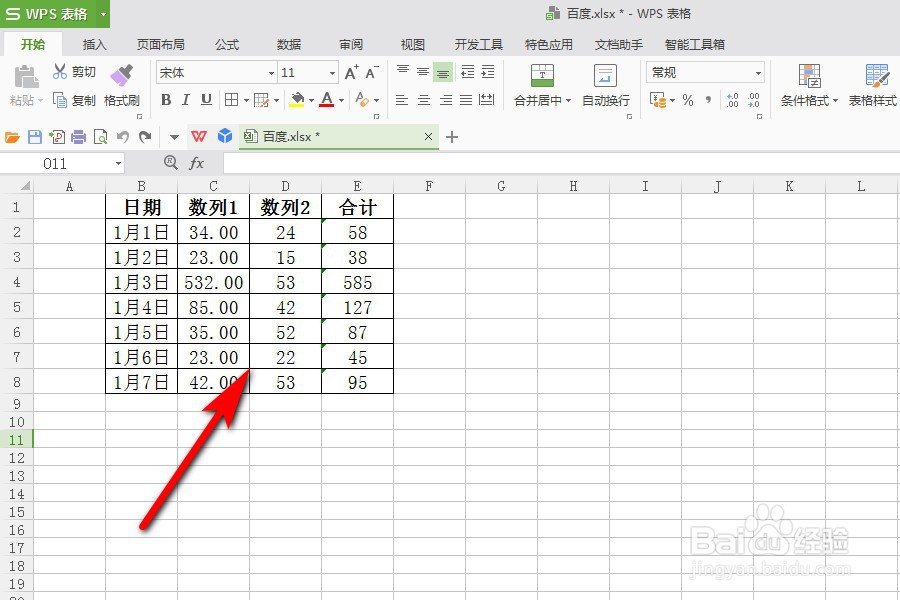Open the font color red swatch
This screenshot has height=600, width=900.
(x=325, y=100)
